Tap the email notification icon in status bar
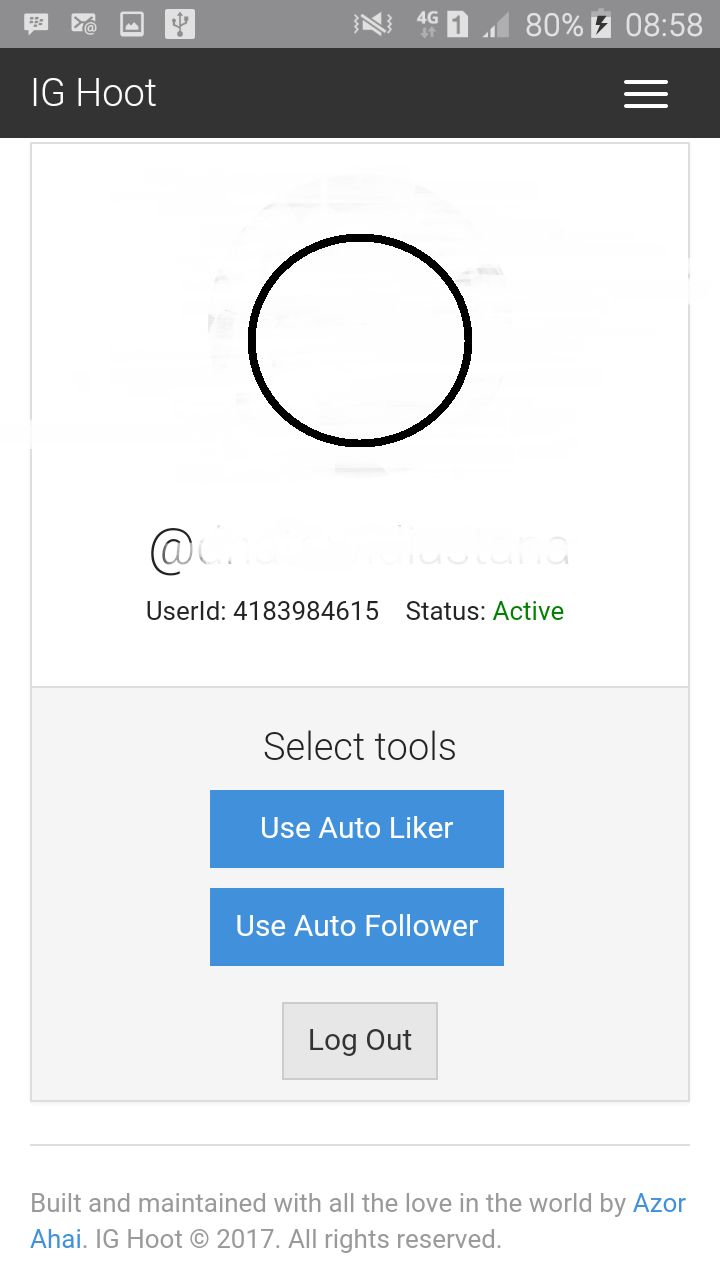720x1280 pixels. pos(84,24)
